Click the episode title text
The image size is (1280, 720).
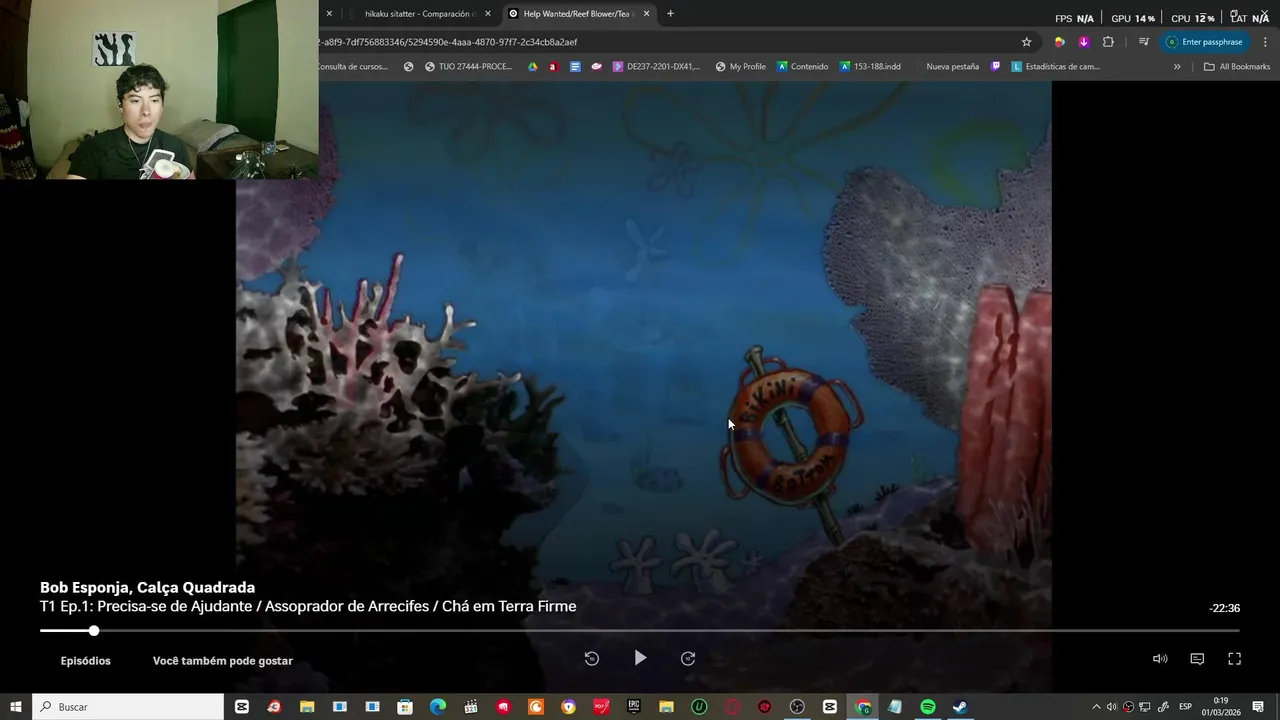(x=308, y=606)
